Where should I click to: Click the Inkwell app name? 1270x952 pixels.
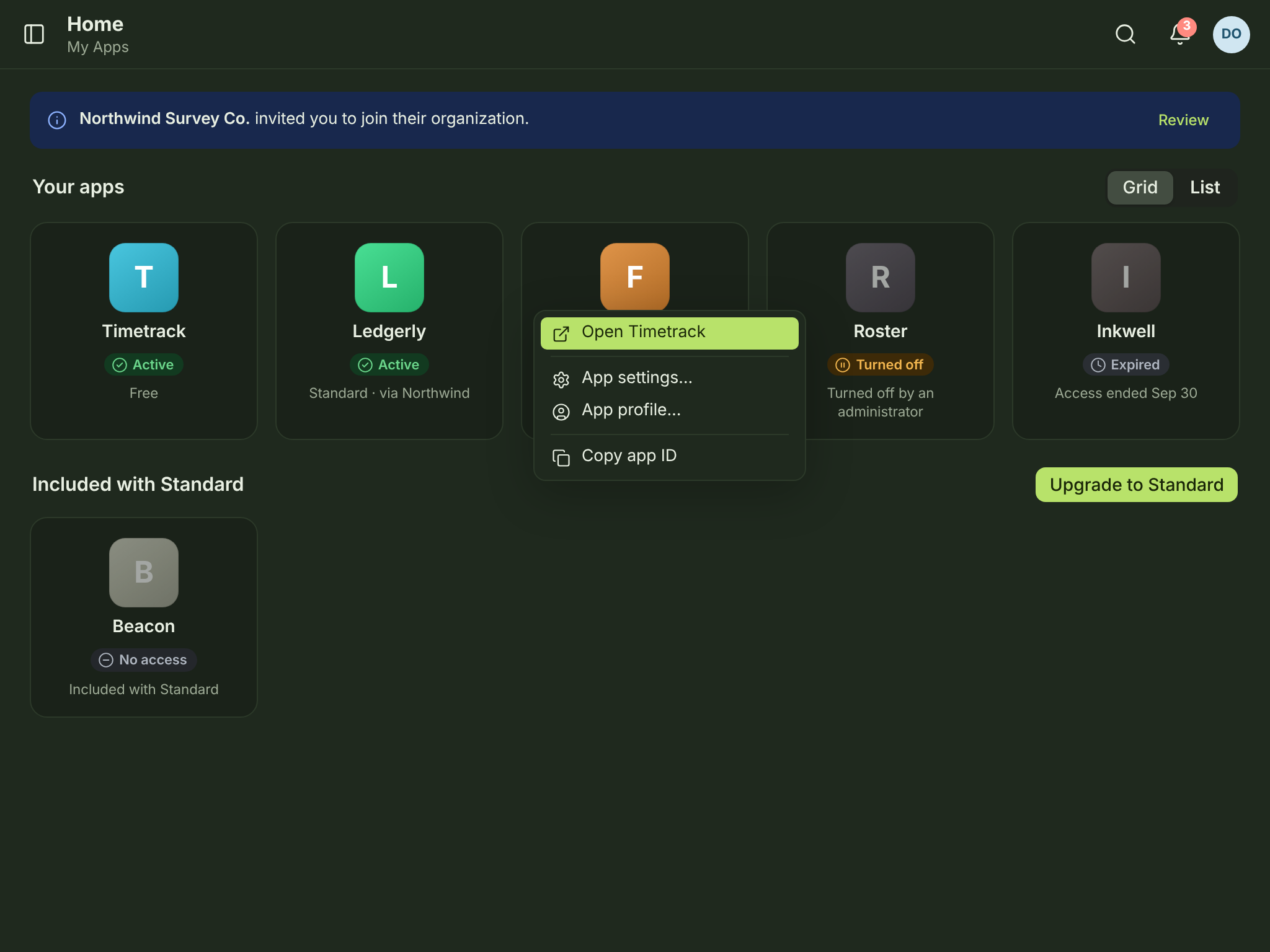[x=1126, y=331]
